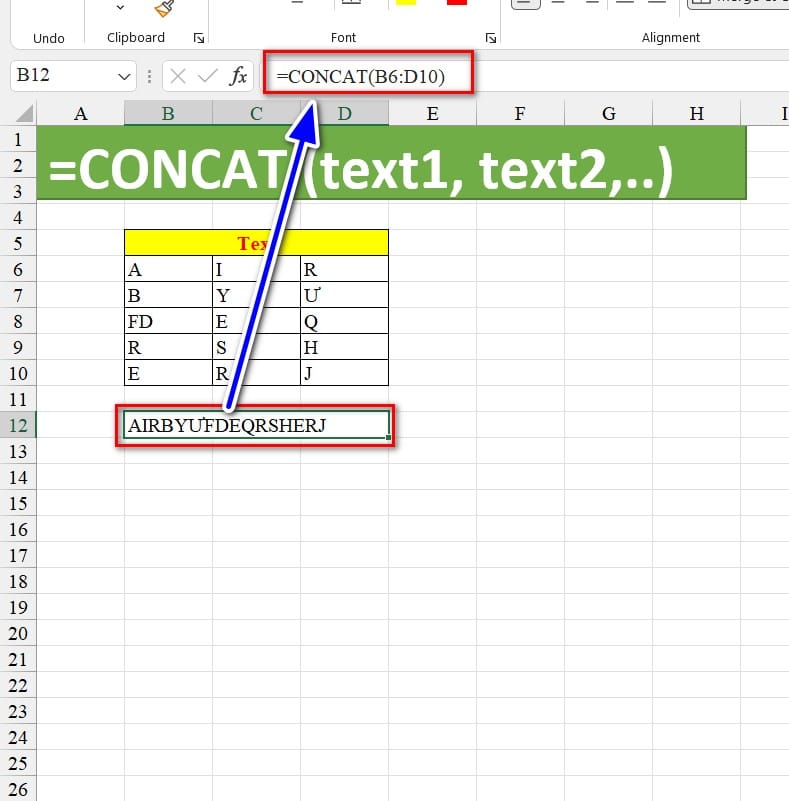This screenshot has height=801, width=789.
Task: Open the Font settings dialog launcher
Action: 491,38
